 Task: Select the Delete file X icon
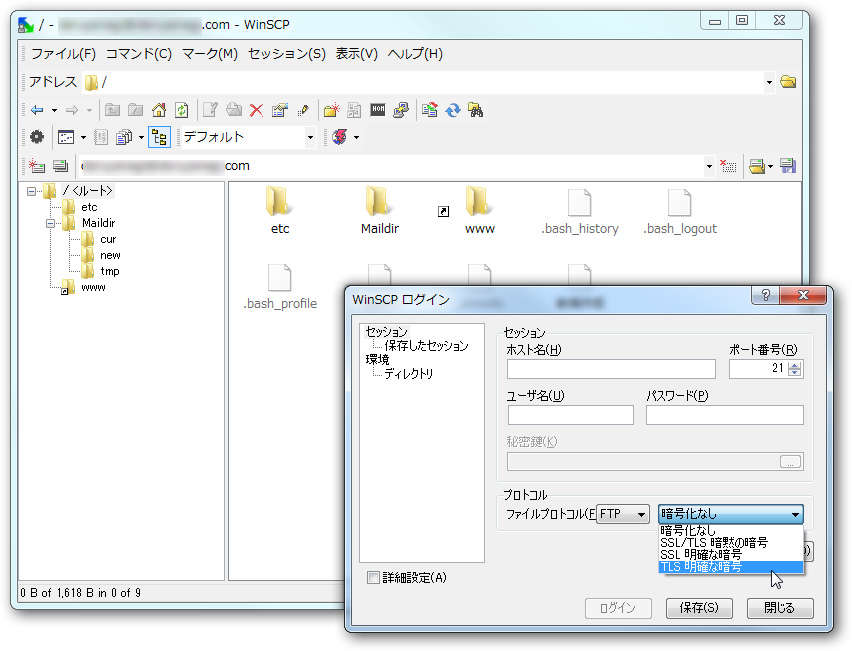click(258, 110)
